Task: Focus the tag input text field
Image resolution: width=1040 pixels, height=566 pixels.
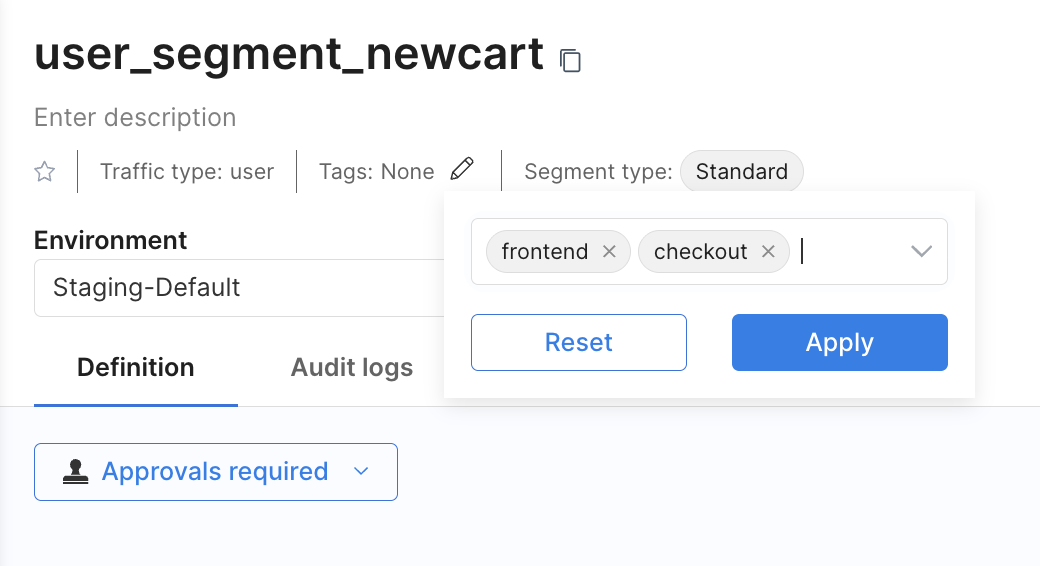Action: 850,252
